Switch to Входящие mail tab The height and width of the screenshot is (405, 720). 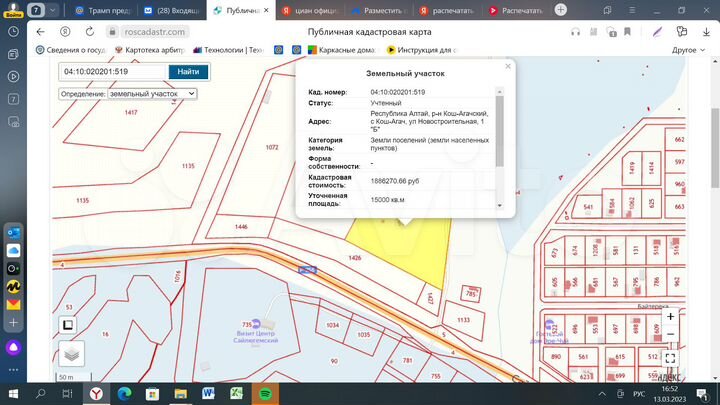click(172, 10)
